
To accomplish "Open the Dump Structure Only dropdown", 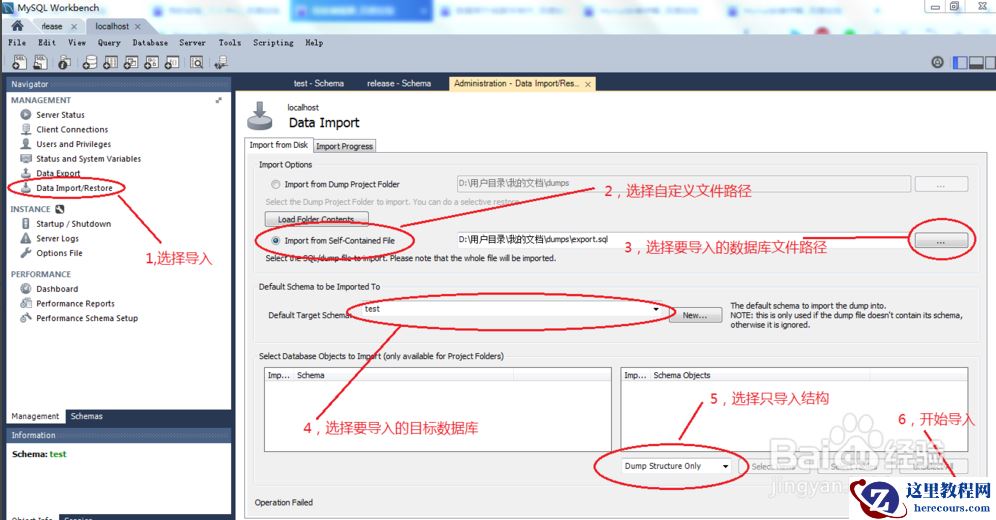I will (725, 466).
